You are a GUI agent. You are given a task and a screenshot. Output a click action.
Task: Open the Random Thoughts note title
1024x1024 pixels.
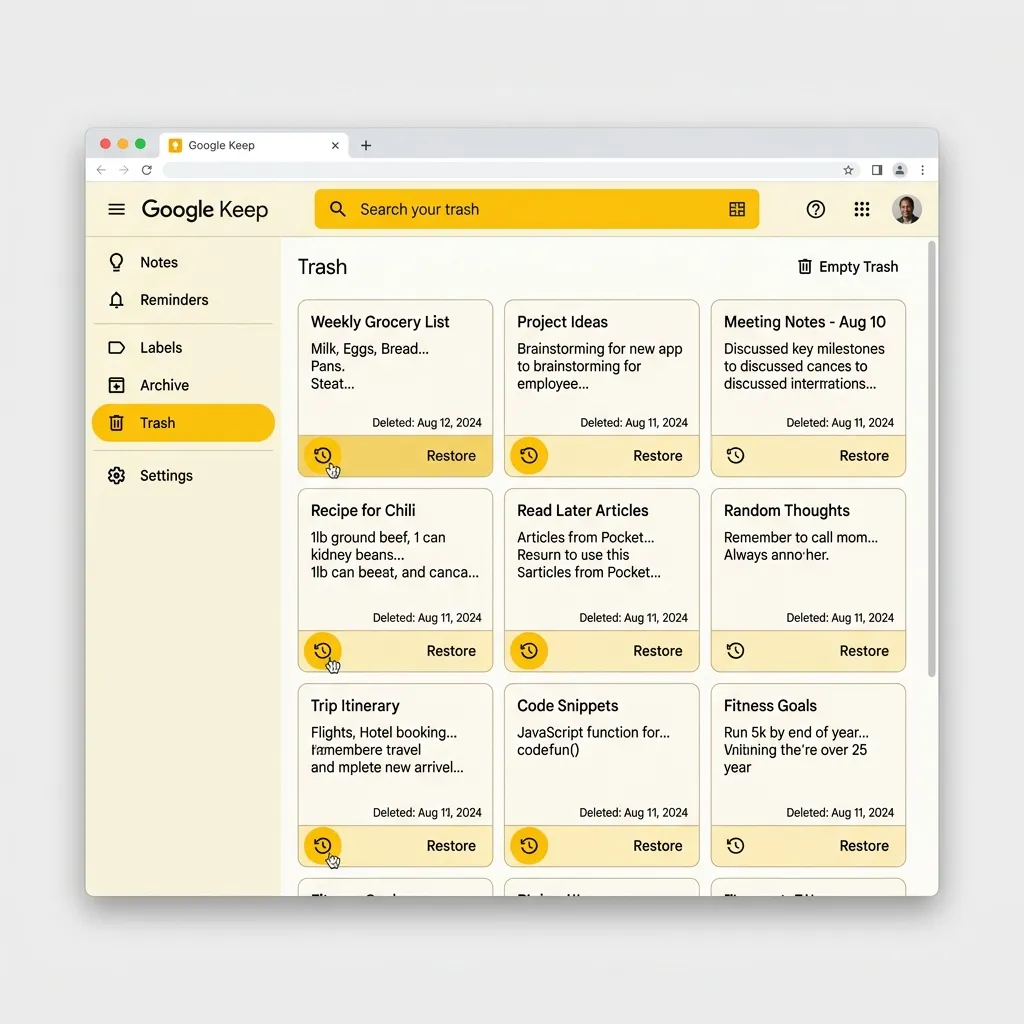[786, 511]
